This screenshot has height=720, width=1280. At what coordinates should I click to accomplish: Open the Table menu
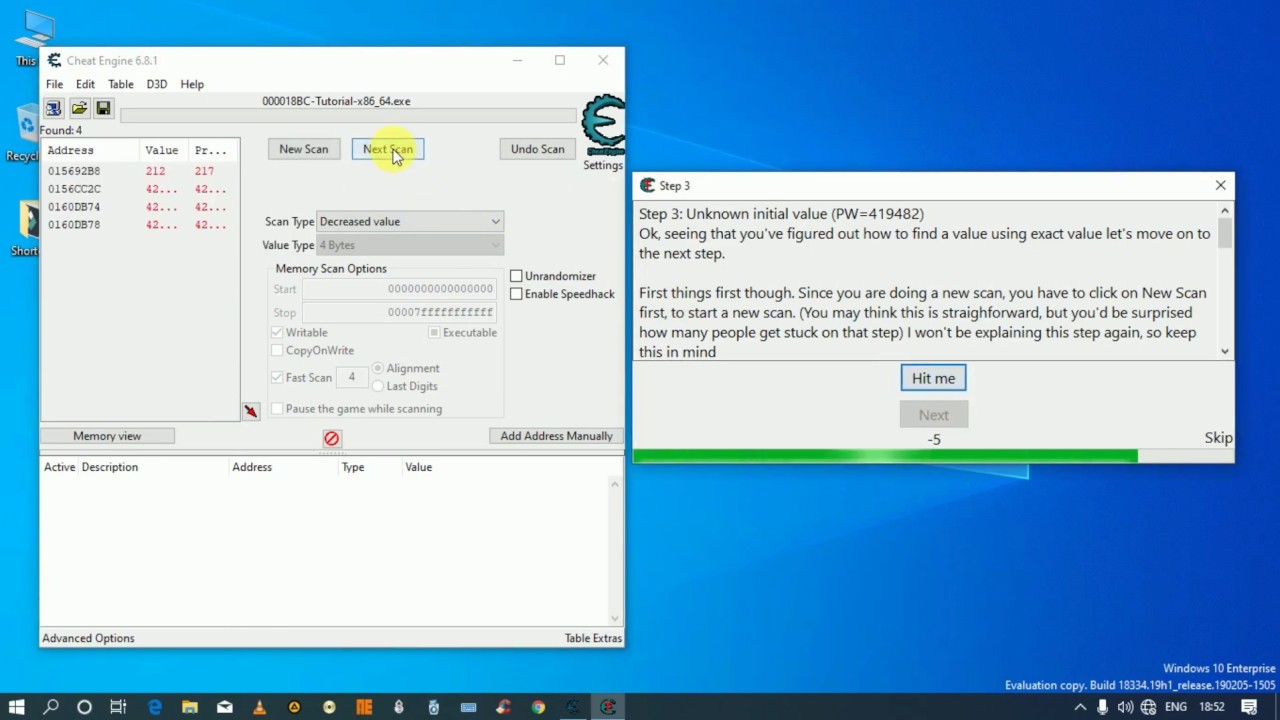coord(121,84)
